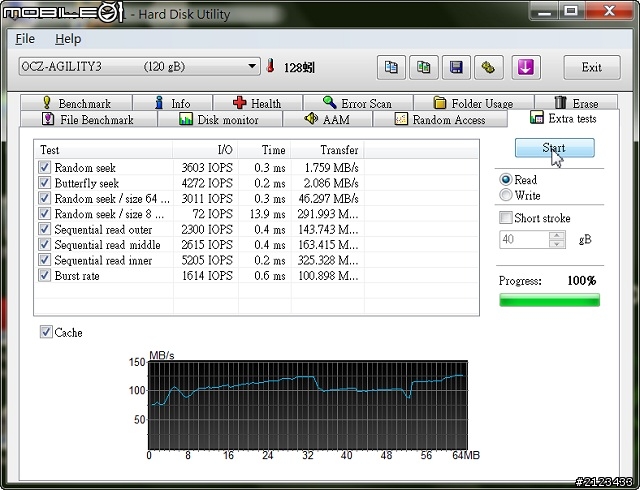Click the copy text toolbar icon
The image size is (640, 490).
[x=391, y=67]
